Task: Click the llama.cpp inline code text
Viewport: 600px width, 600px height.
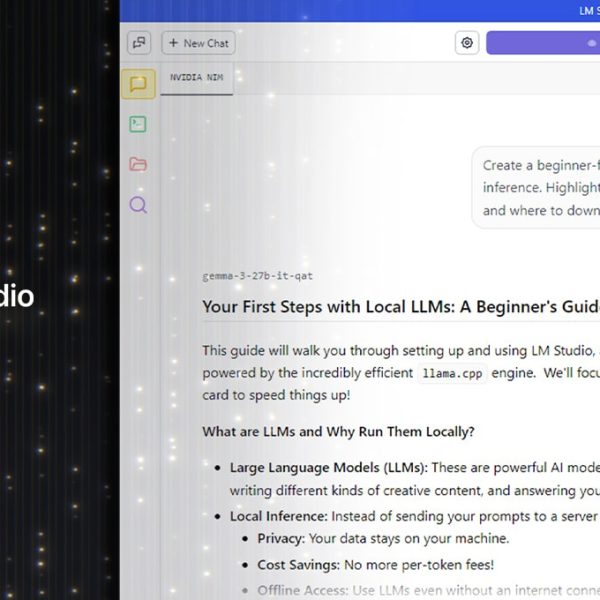Action: point(445,373)
